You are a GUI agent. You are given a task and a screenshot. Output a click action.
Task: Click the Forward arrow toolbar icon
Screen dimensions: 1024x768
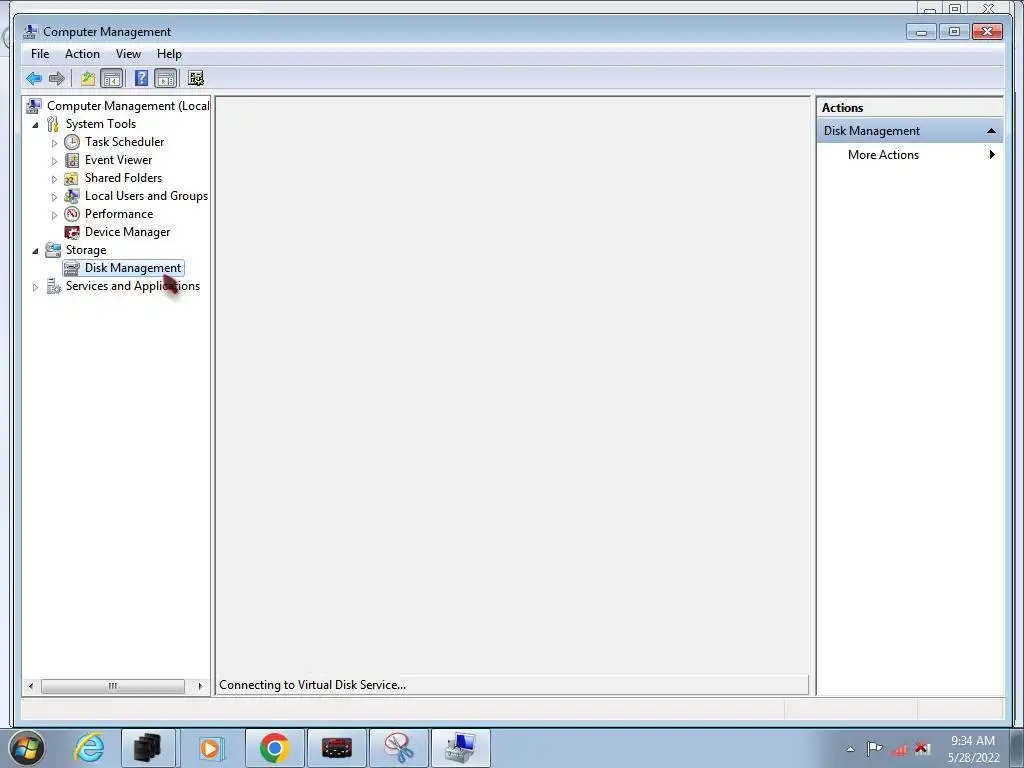(x=57, y=79)
